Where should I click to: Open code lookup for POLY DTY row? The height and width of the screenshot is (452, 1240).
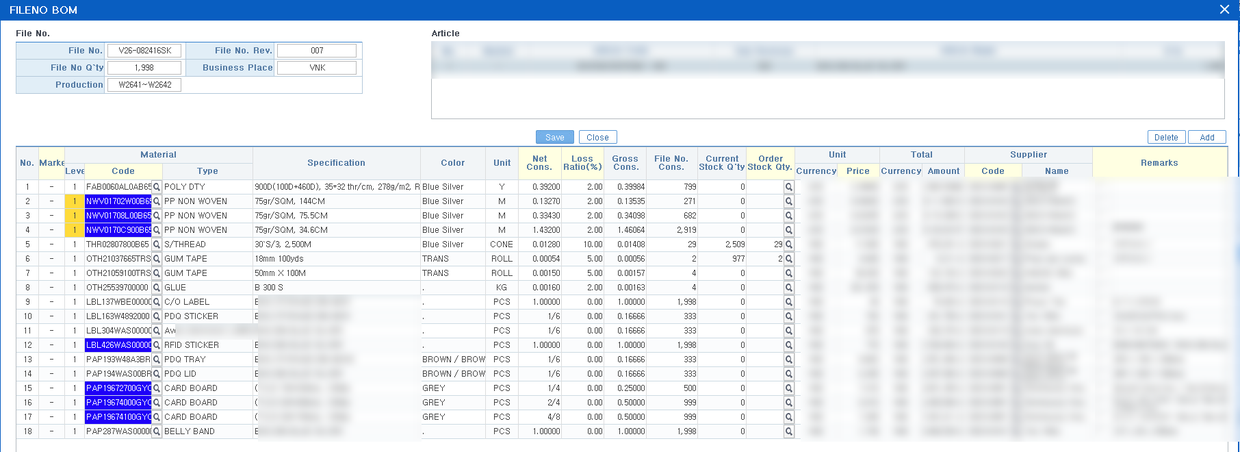pyautogui.click(x=156, y=187)
